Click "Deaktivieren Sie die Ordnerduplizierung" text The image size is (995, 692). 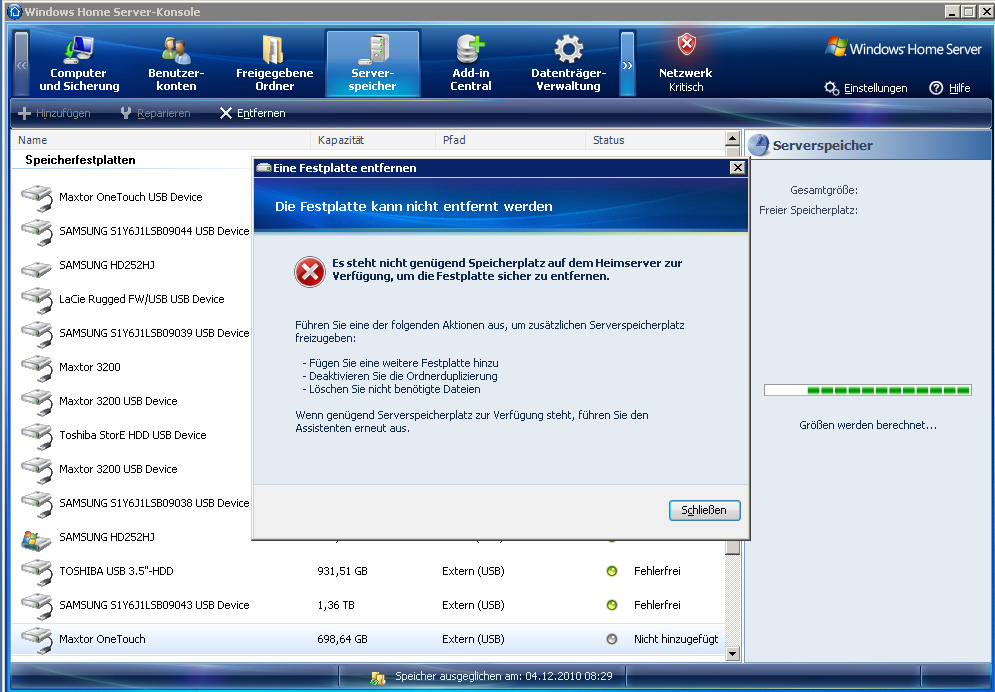point(403,376)
